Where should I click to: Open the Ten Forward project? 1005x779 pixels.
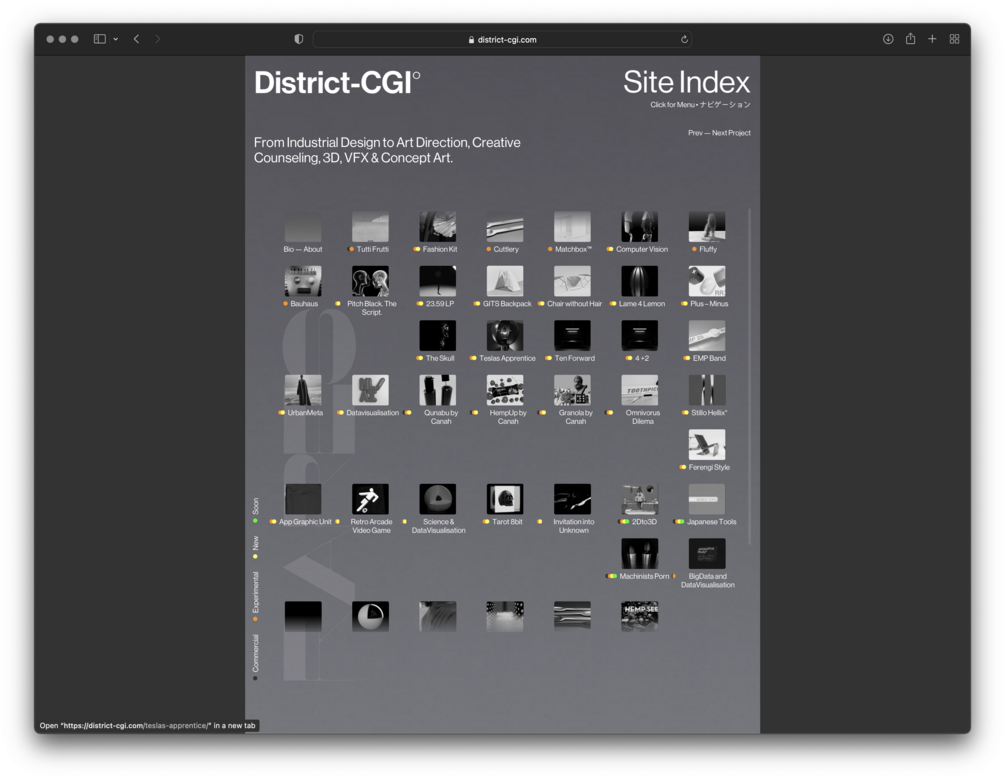[572, 336]
